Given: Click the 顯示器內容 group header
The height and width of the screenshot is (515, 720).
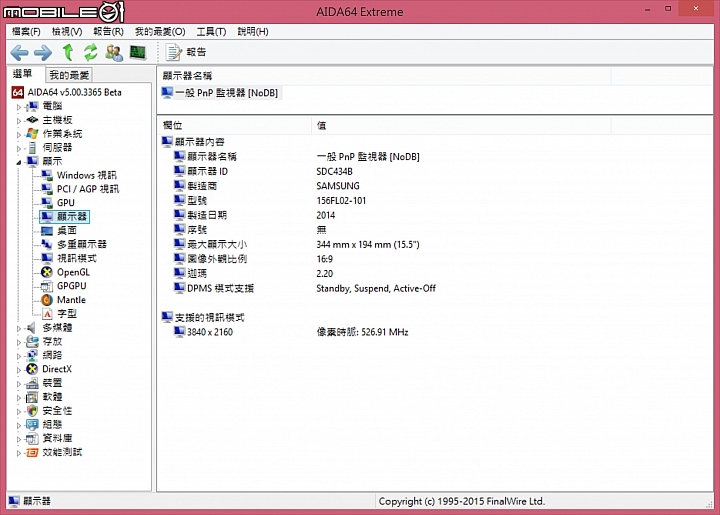Looking at the screenshot, I should pos(199,142).
